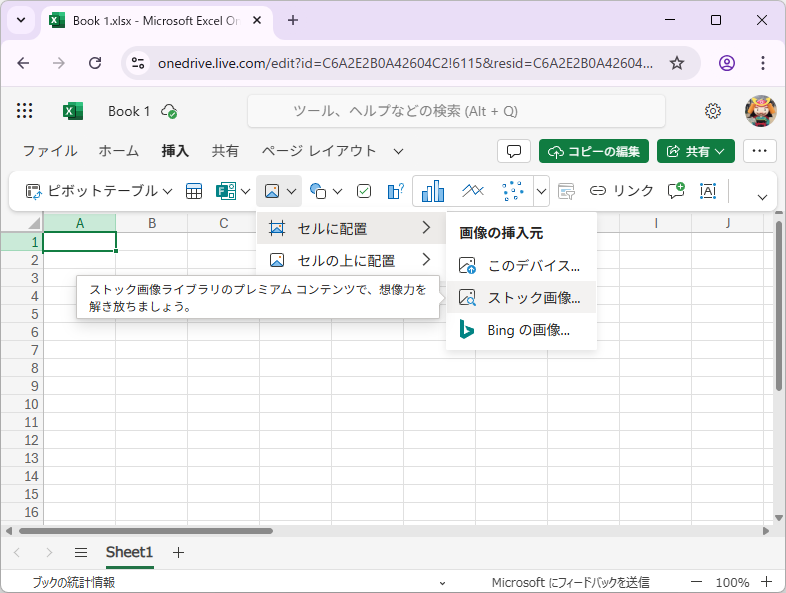Expand the shapes dropdown arrow

[x=337, y=191]
